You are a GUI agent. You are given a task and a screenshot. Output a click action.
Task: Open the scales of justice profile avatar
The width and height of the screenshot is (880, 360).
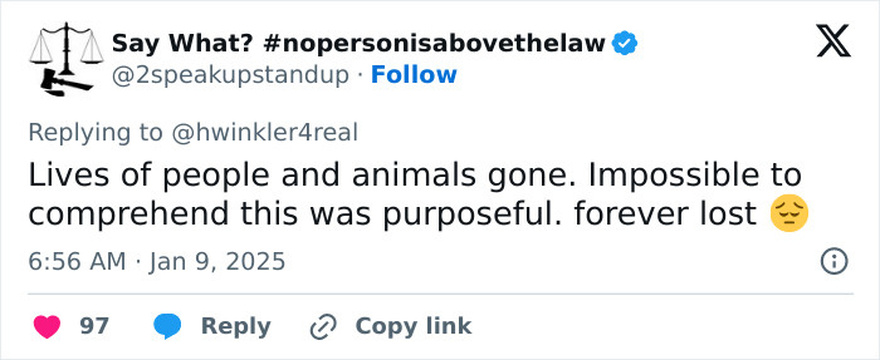coord(66,60)
